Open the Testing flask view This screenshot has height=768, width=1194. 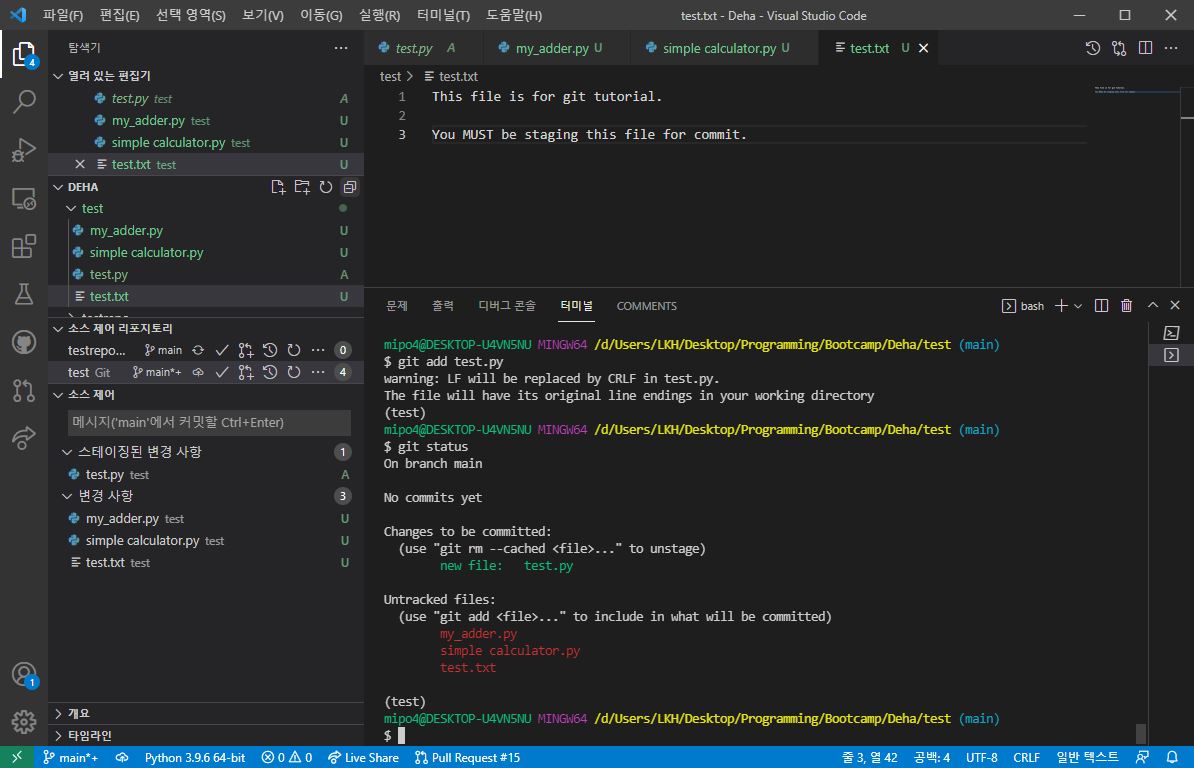[x=24, y=294]
